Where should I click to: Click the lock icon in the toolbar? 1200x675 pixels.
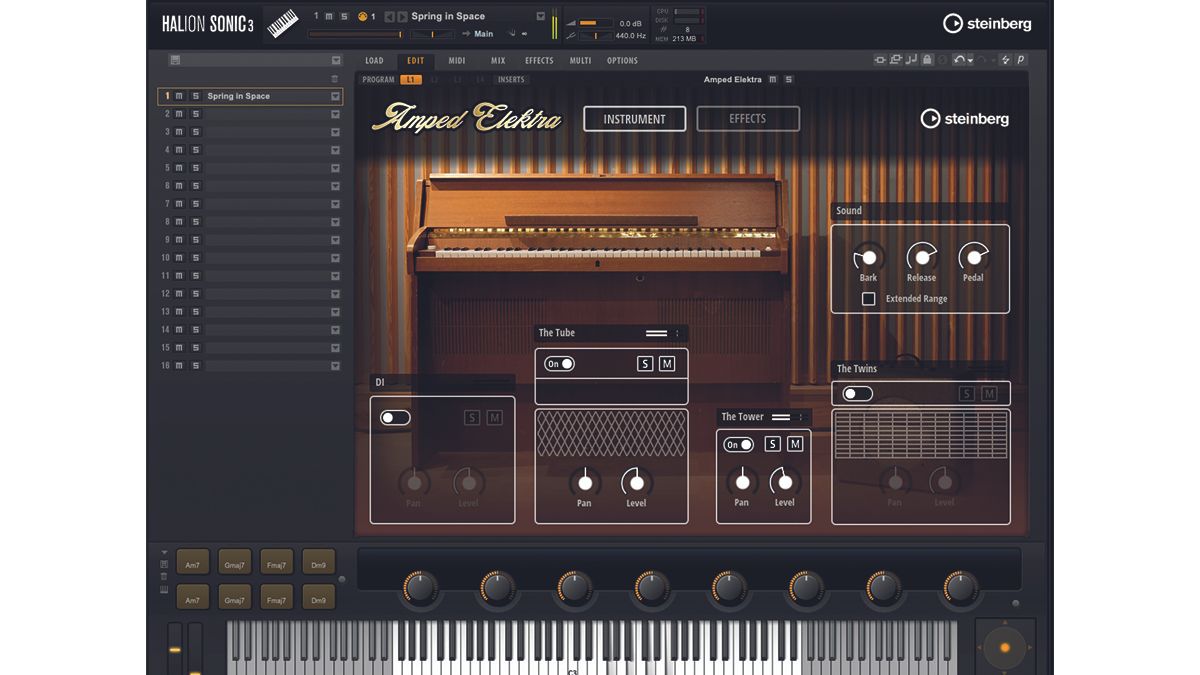click(x=927, y=60)
